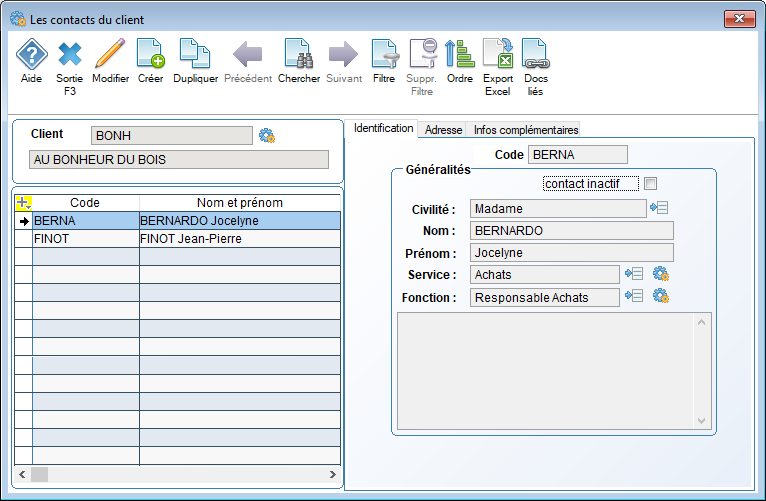Screen dimensions: 766x501
Task: Go to next record with Suivant
Action: tap(343, 53)
